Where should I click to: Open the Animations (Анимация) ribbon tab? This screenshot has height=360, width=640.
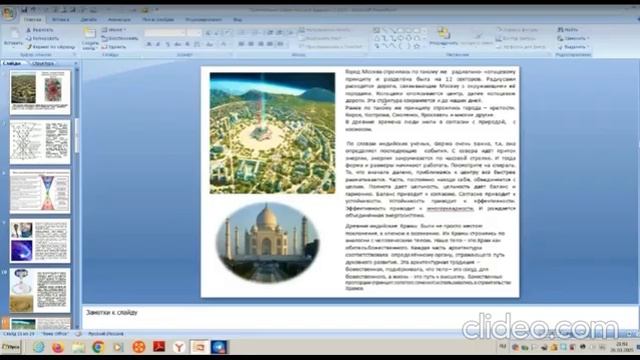click(x=119, y=20)
